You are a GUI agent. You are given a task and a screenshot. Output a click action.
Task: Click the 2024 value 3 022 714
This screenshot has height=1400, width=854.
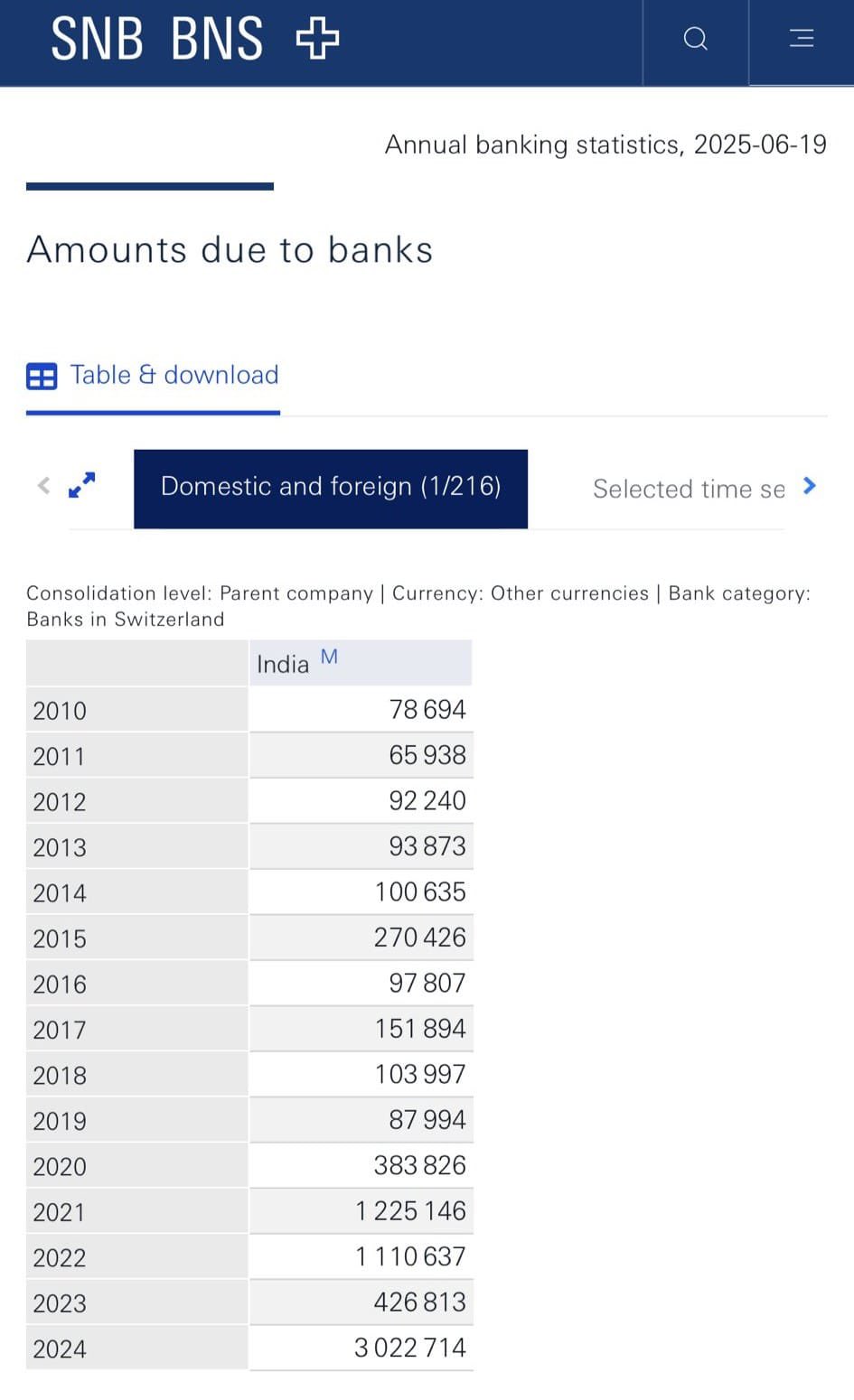pyautogui.click(x=410, y=1348)
